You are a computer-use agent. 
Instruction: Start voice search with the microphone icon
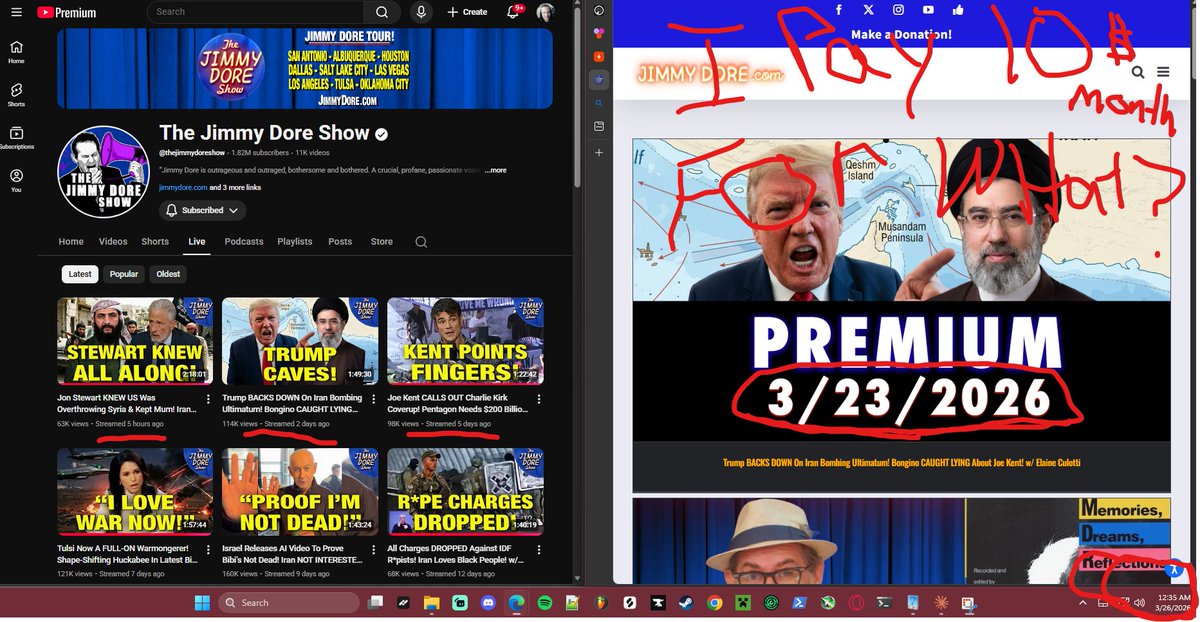[x=421, y=12]
